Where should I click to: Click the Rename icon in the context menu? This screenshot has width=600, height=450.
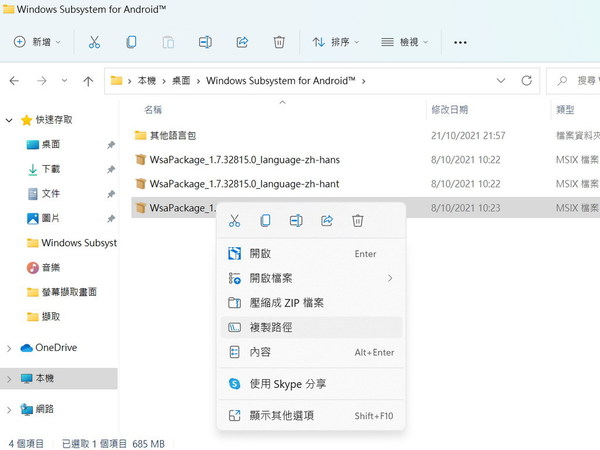(296, 221)
